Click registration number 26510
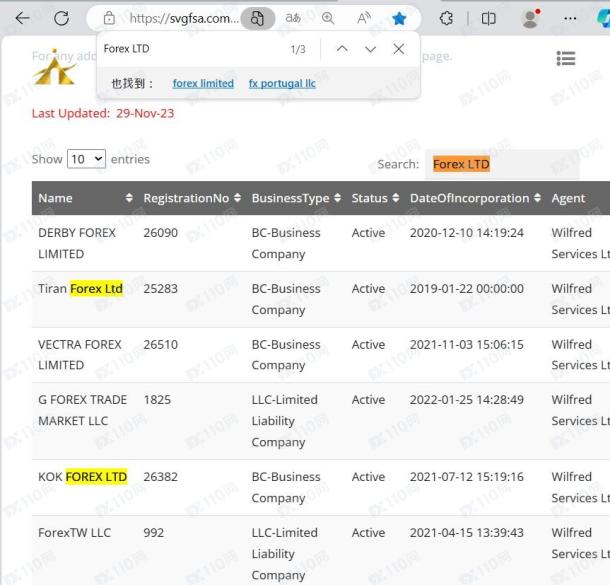 160,345
